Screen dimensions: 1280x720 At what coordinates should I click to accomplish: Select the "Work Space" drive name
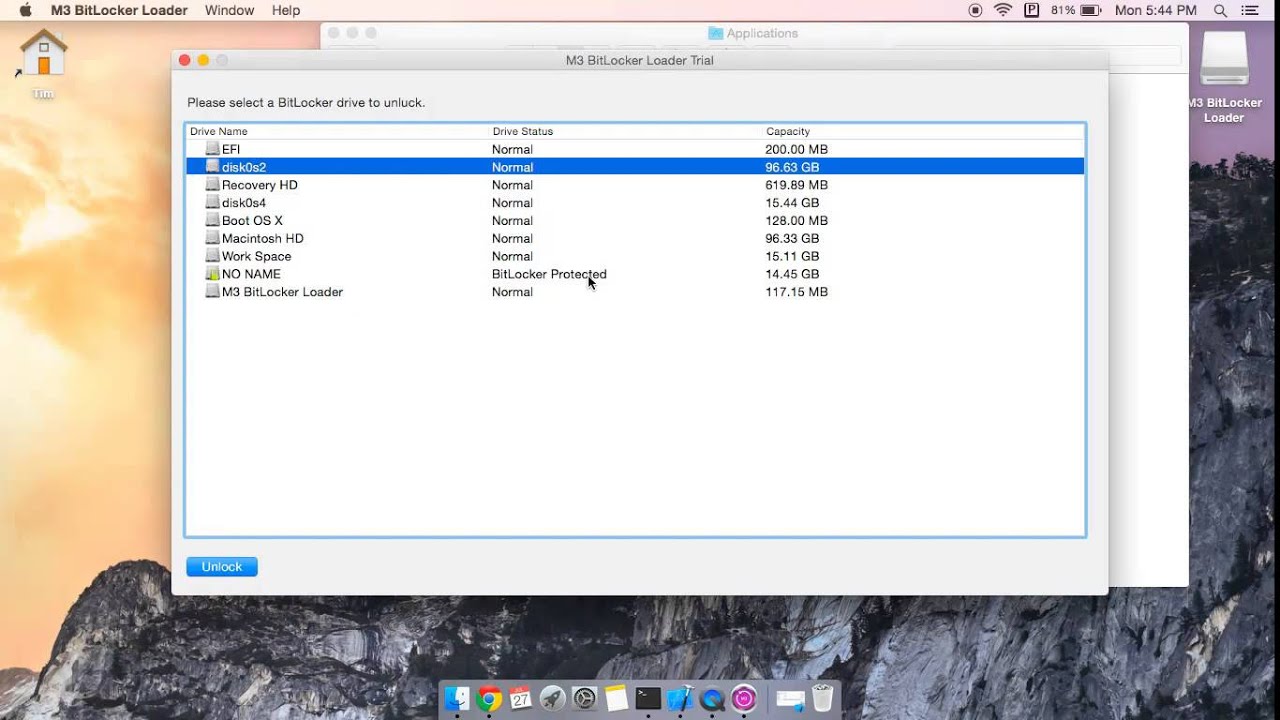point(256,256)
